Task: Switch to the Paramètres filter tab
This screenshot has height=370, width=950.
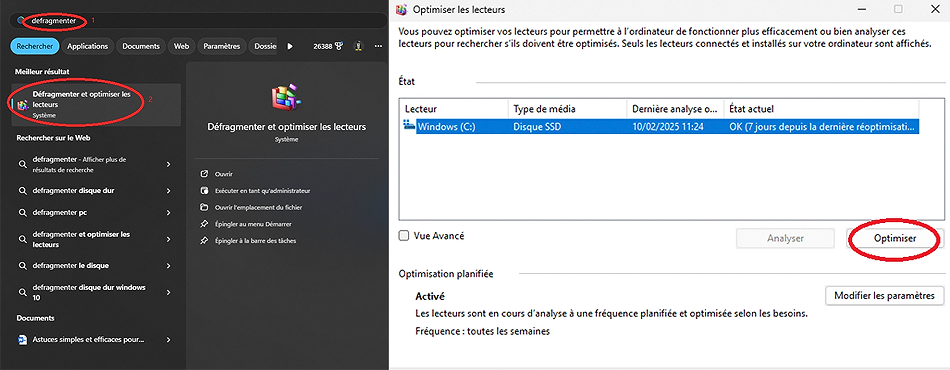Action: click(x=222, y=46)
